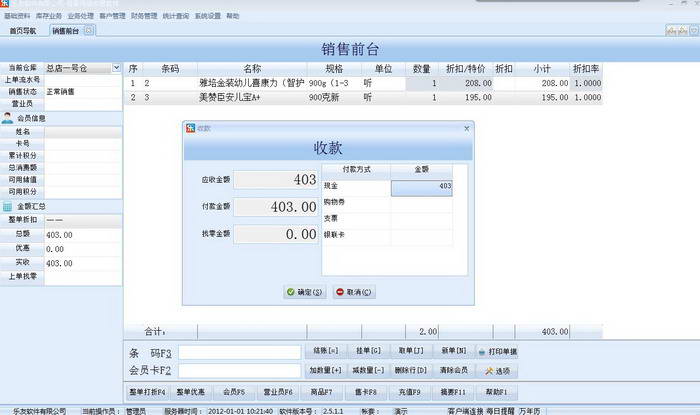The height and width of the screenshot is (415, 700).
Task: Open the 基础资料 menu
Action: pyautogui.click(x=17, y=16)
